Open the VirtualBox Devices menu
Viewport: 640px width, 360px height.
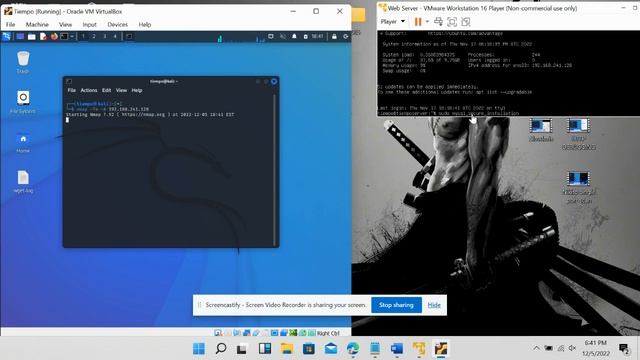coord(118,24)
